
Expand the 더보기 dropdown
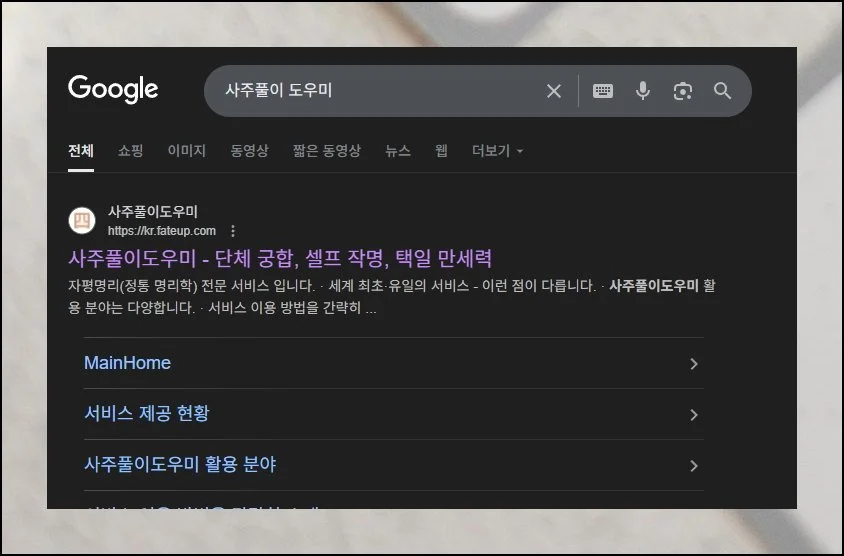pyautogui.click(x=497, y=151)
